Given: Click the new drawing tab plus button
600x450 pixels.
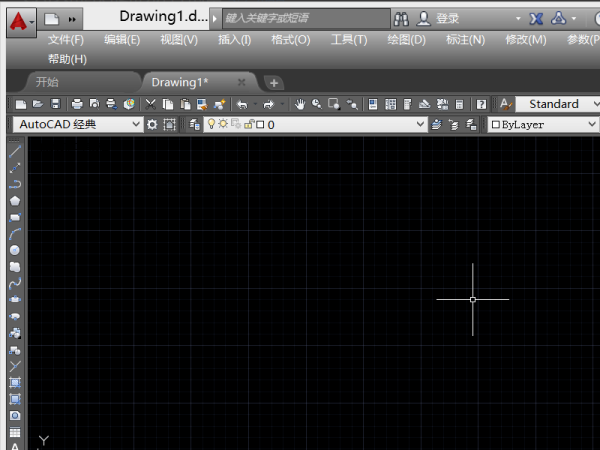Looking at the screenshot, I should tap(274, 83).
